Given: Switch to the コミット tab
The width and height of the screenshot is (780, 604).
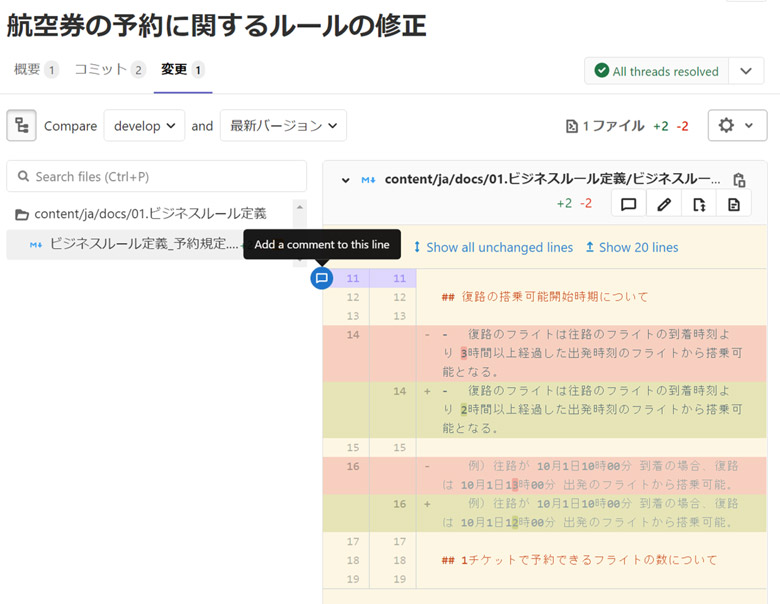Looking at the screenshot, I should pos(109,69).
